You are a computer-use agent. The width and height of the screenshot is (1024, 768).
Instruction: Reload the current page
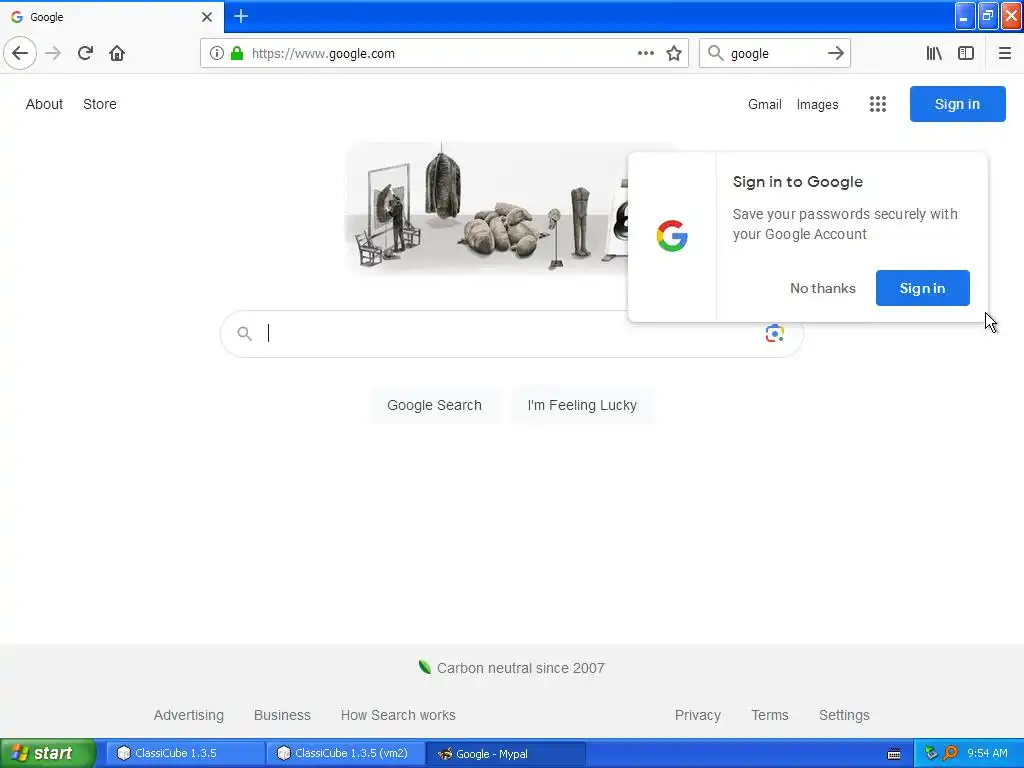point(85,53)
